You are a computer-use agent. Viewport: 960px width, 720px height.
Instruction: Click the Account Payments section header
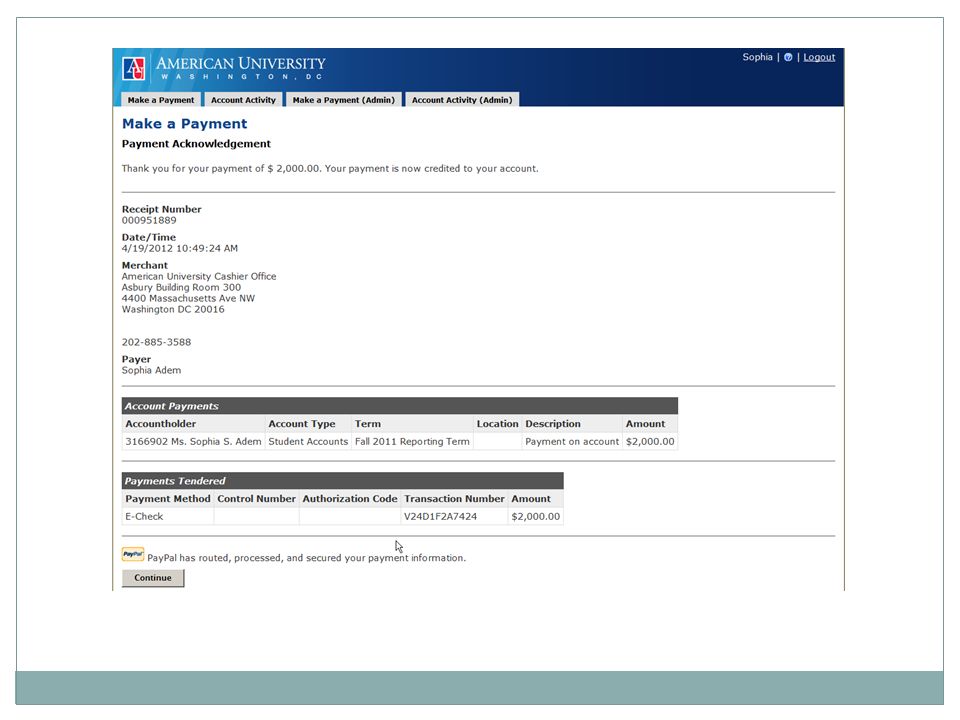(x=400, y=406)
